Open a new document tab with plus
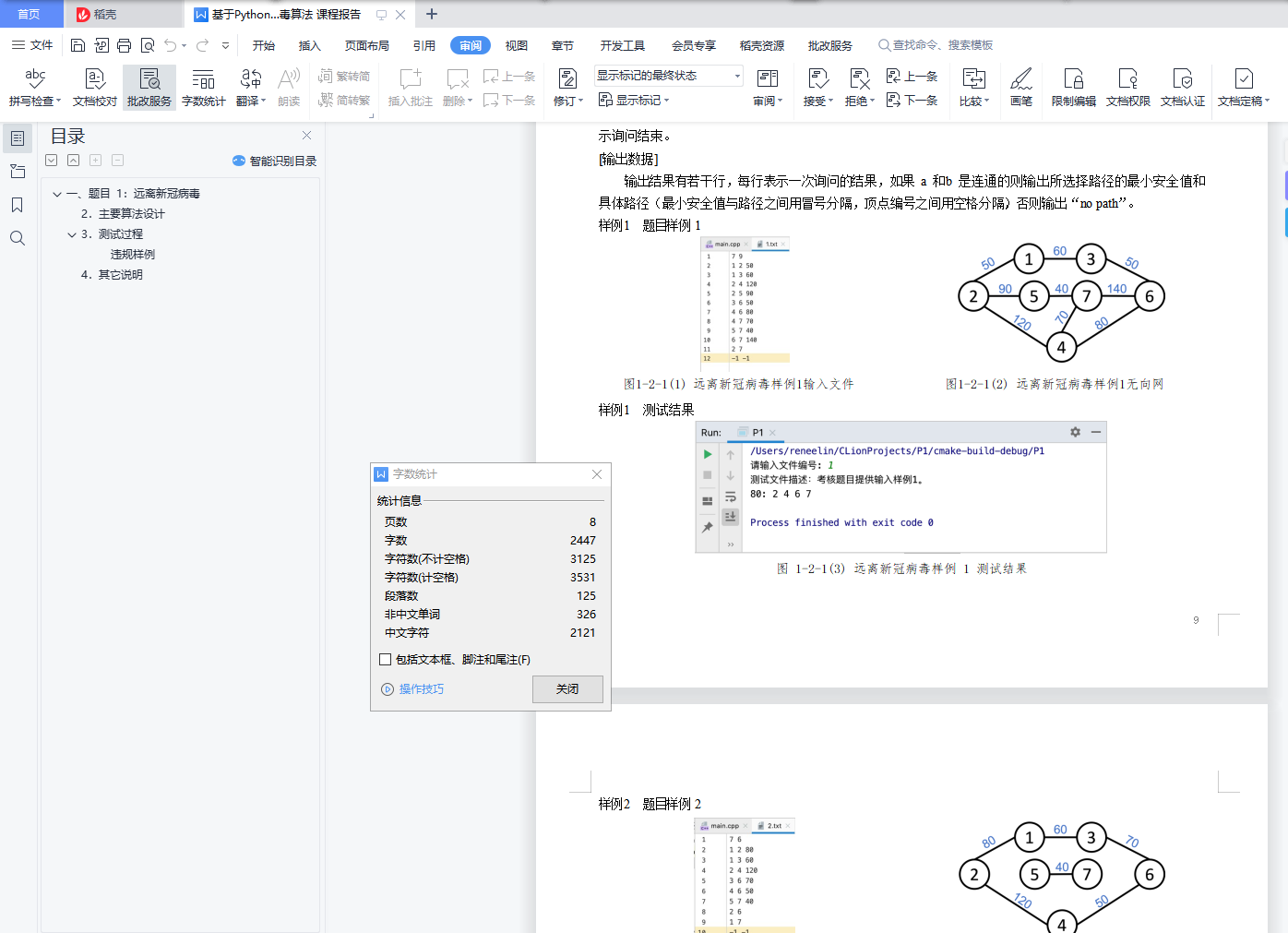 pos(431,14)
